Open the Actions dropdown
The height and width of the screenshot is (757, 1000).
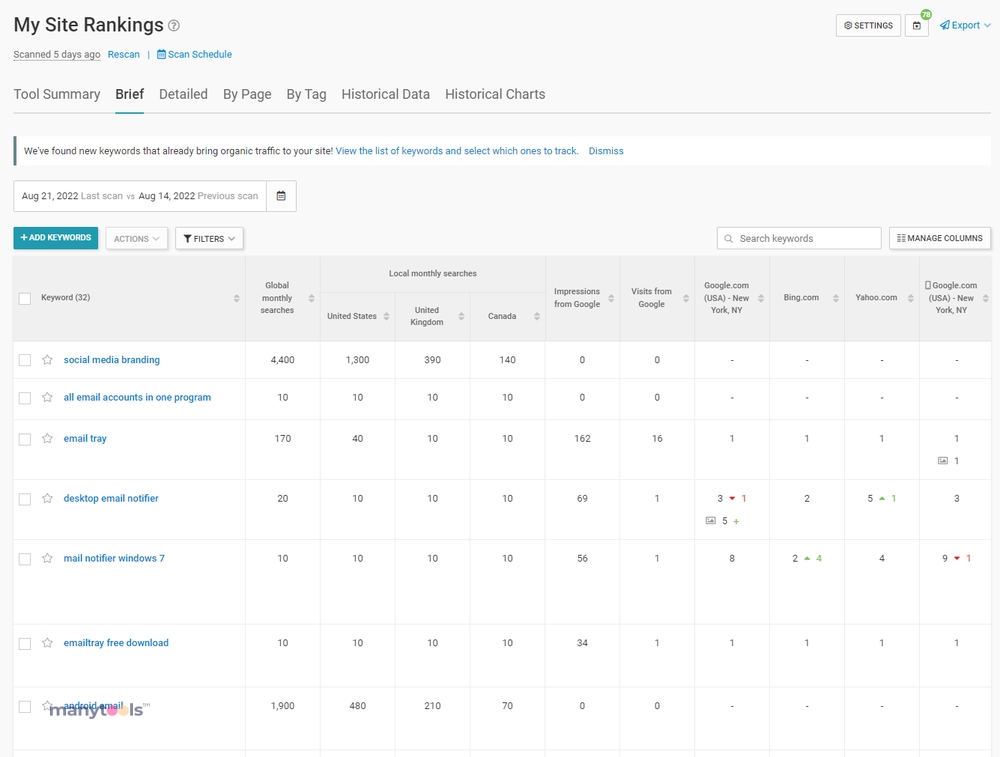[x=136, y=239]
